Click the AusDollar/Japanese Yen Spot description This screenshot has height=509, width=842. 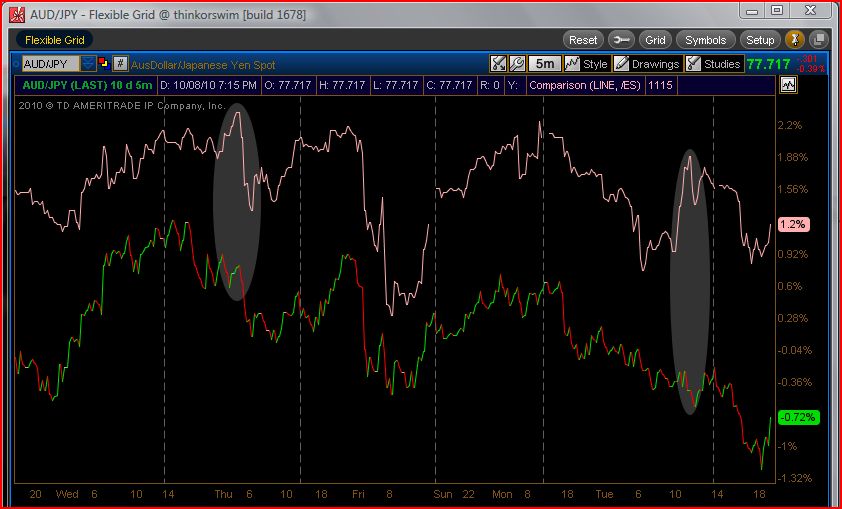(203, 65)
